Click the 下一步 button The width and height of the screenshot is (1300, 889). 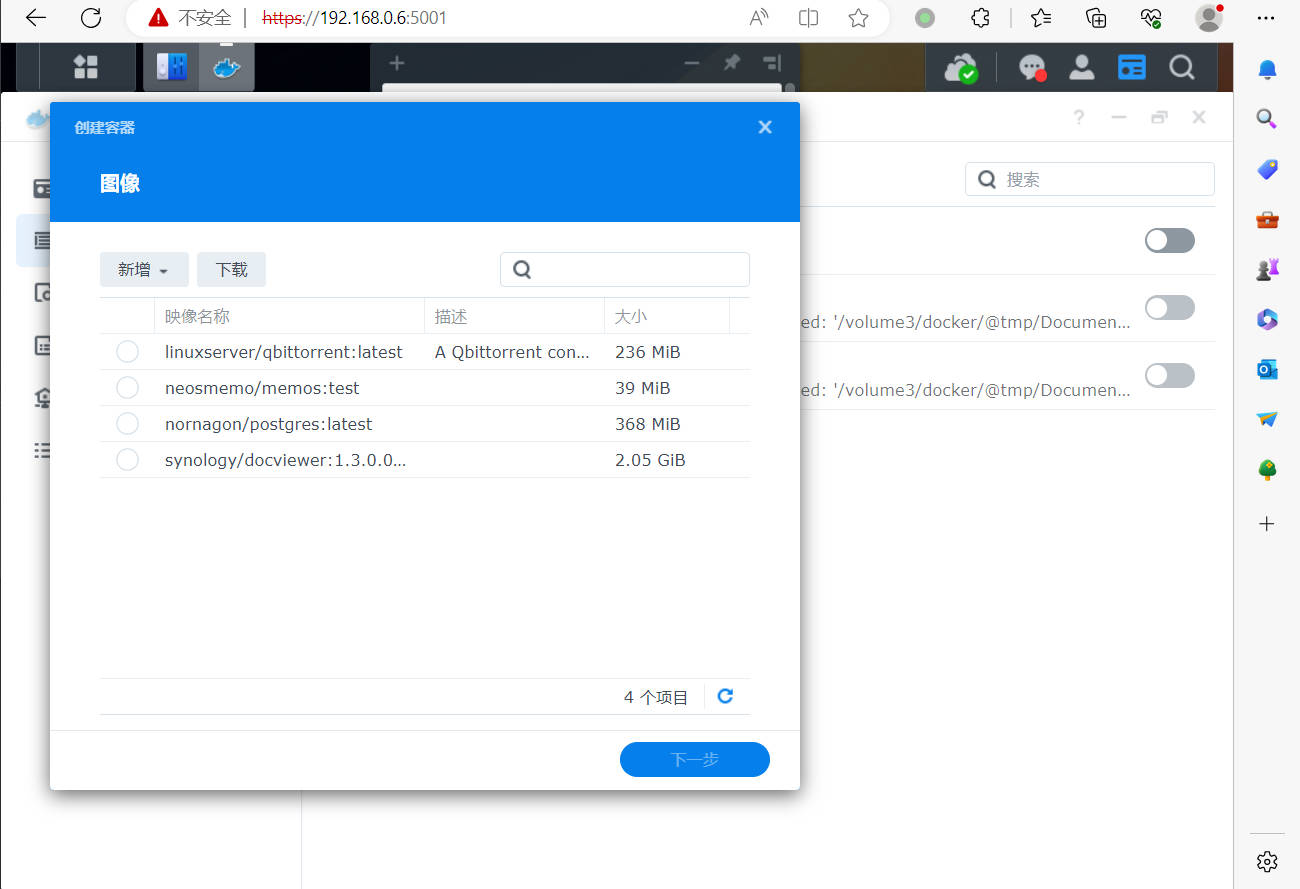pyautogui.click(x=695, y=759)
